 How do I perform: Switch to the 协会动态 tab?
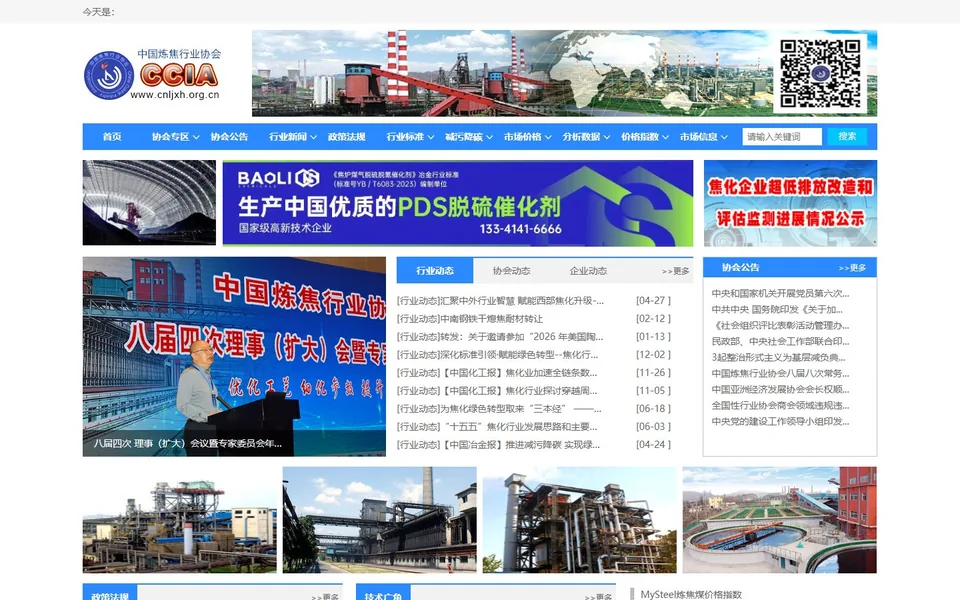(511, 271)
